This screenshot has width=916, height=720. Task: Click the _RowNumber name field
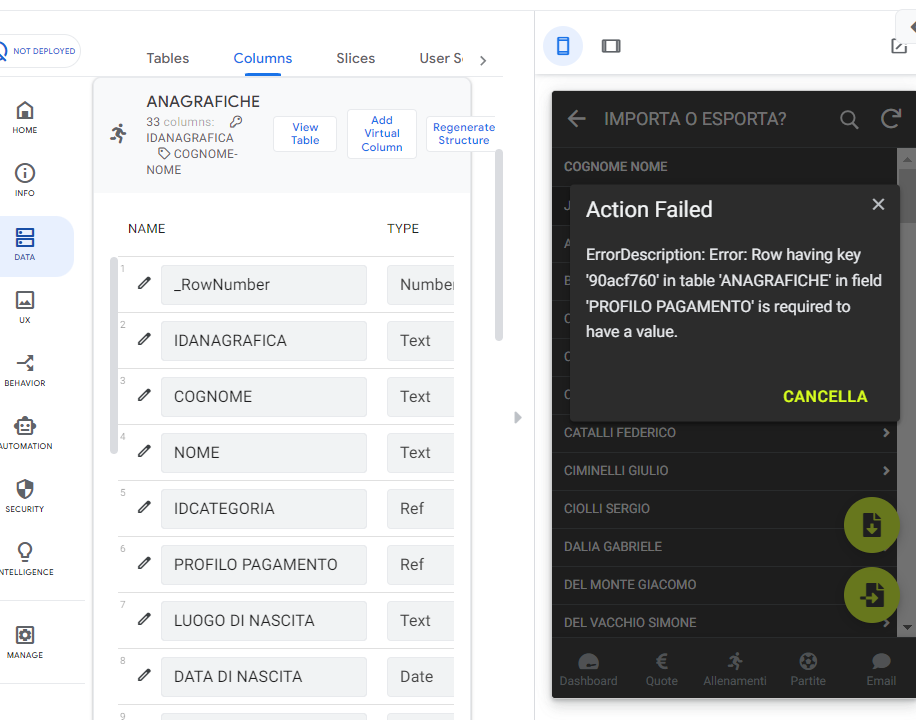263,285
